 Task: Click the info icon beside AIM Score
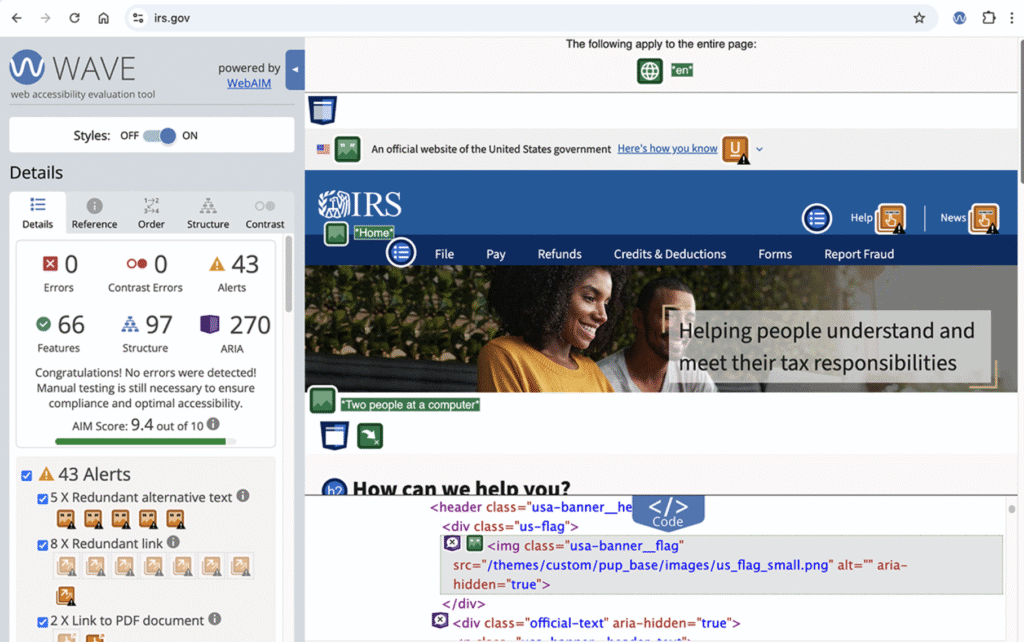213,424
